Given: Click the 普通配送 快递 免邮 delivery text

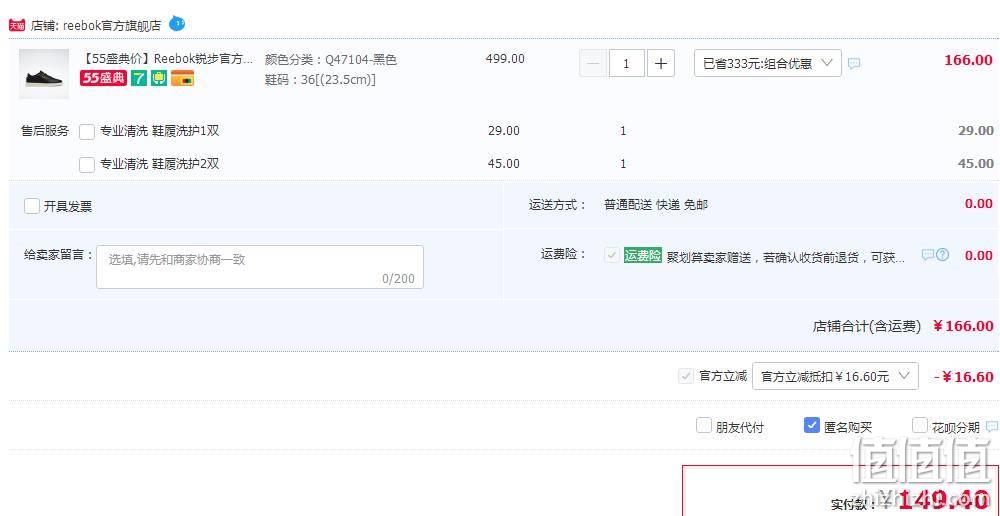Looking at the screenshot, I should [656, 205].
